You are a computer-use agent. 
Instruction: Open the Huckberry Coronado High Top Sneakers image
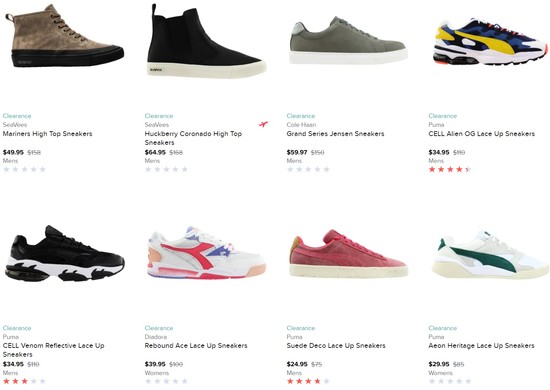click(206, 41)
